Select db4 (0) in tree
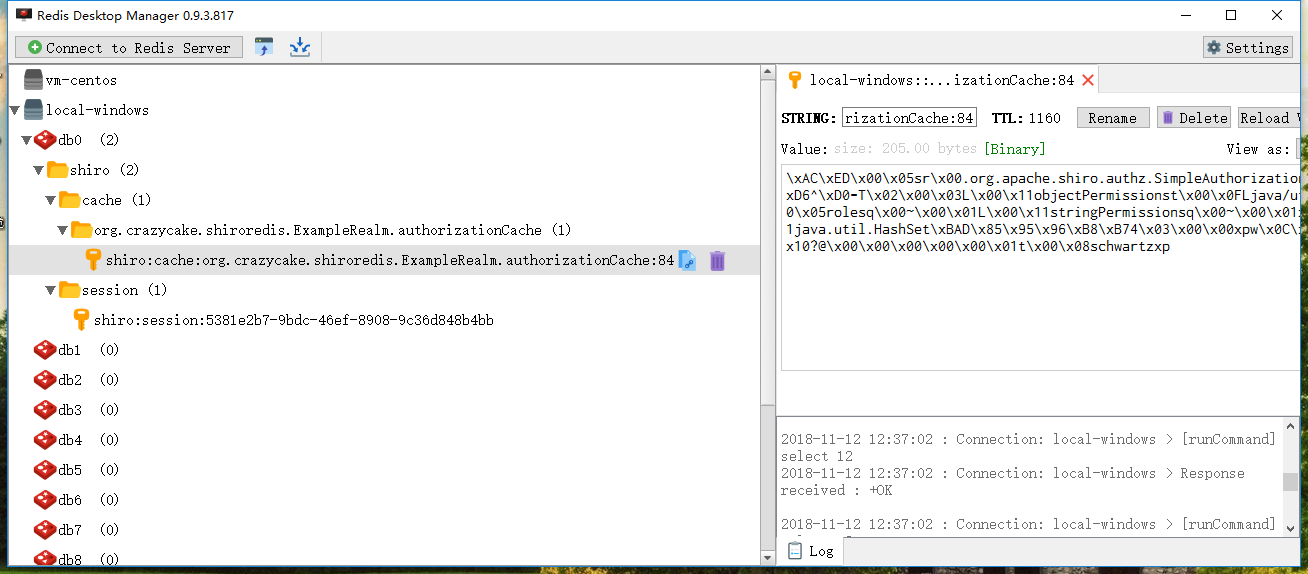Image resolution: width=1308 pixels, height=574 pixels. [x=89, y=440]
